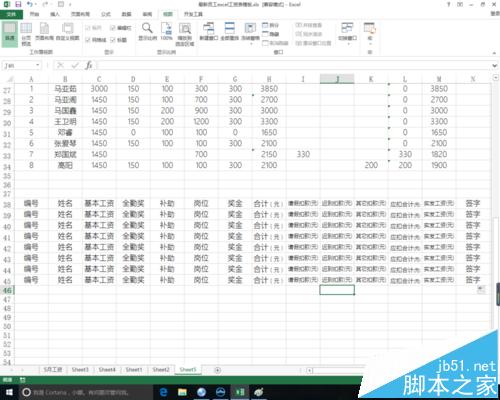Click column header C
Viewport: 500px width, 400px height.
tap(99, 79)
